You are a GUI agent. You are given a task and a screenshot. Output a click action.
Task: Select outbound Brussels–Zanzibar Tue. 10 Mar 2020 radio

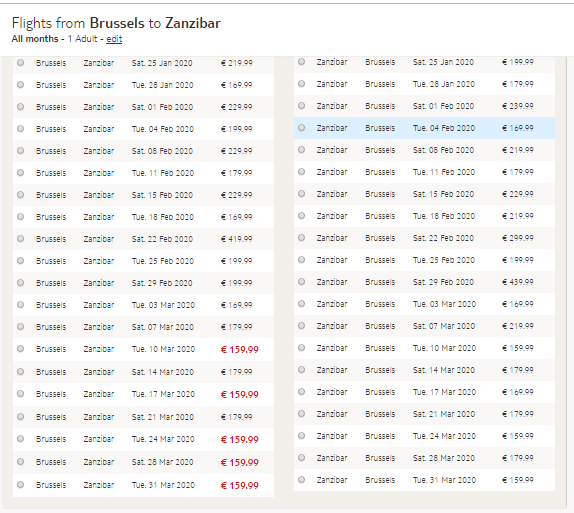[20, 349]
